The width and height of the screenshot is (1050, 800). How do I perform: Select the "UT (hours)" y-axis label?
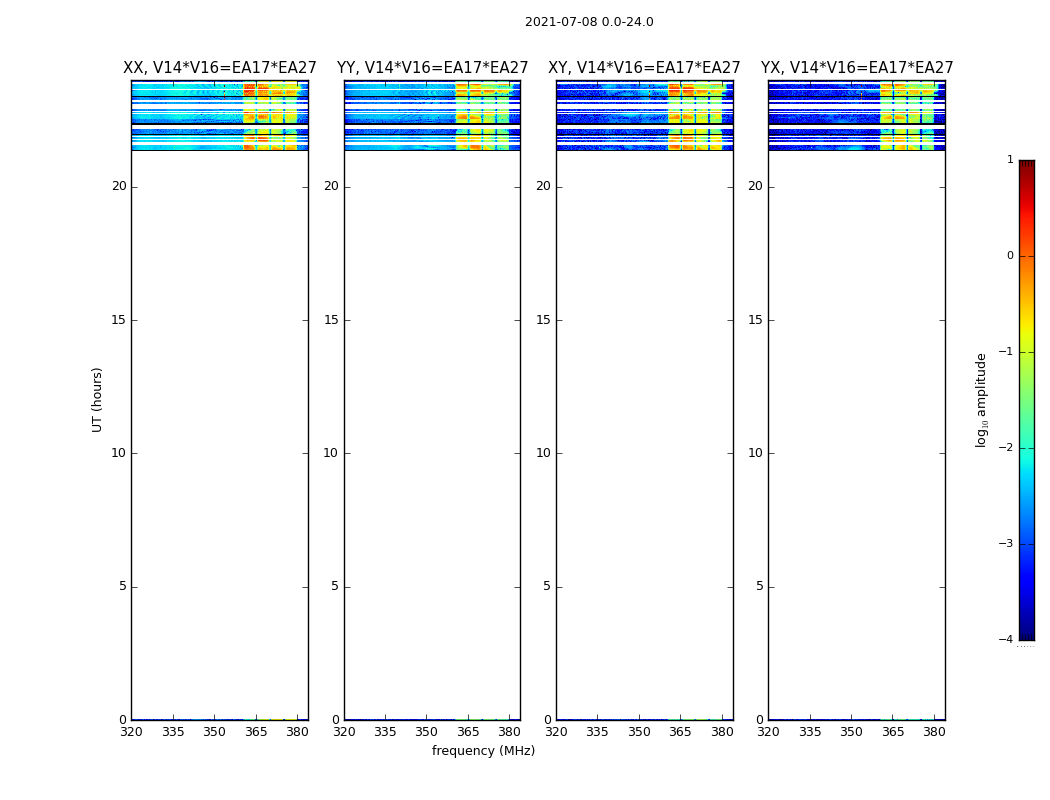(x=97, y=400)
